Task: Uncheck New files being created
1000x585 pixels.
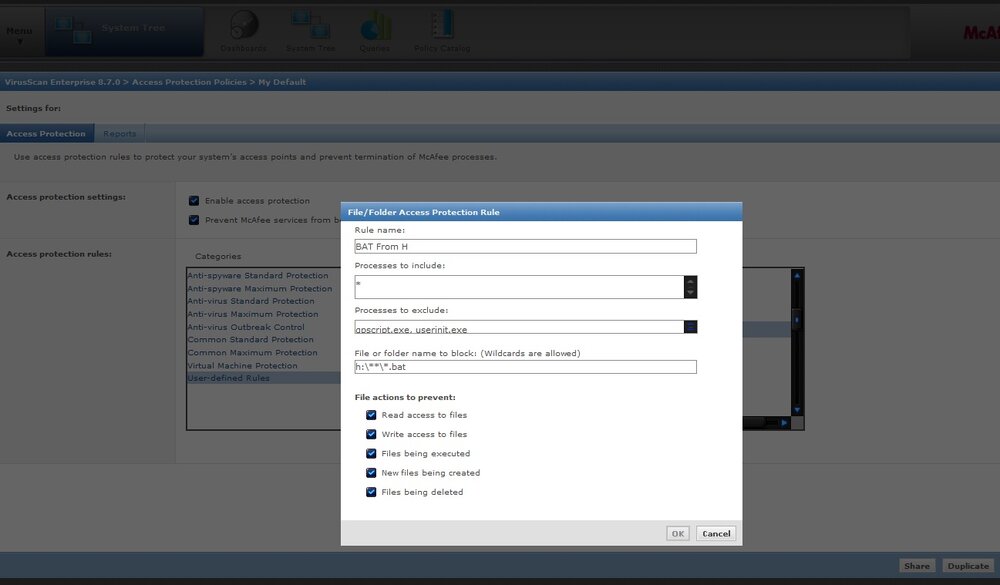Action: coord(371,473)
